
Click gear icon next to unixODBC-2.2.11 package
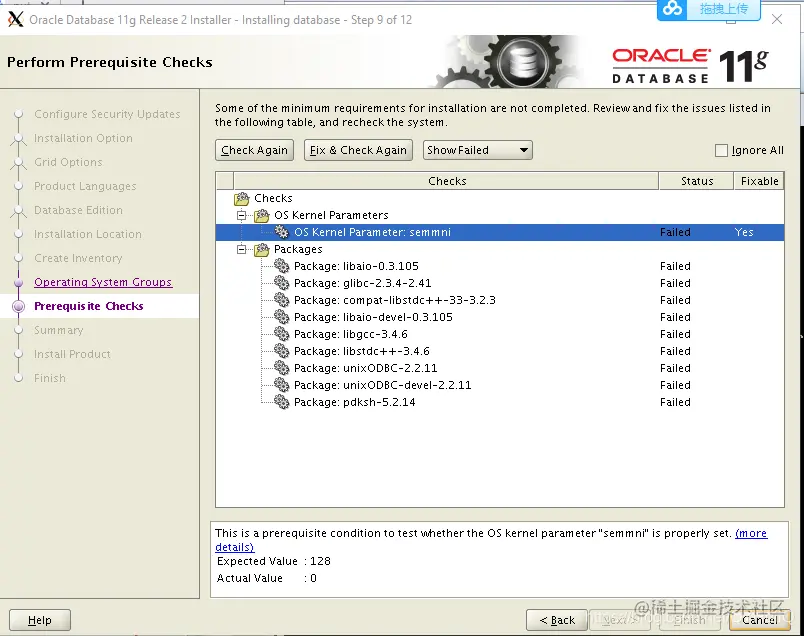point(282,368)
